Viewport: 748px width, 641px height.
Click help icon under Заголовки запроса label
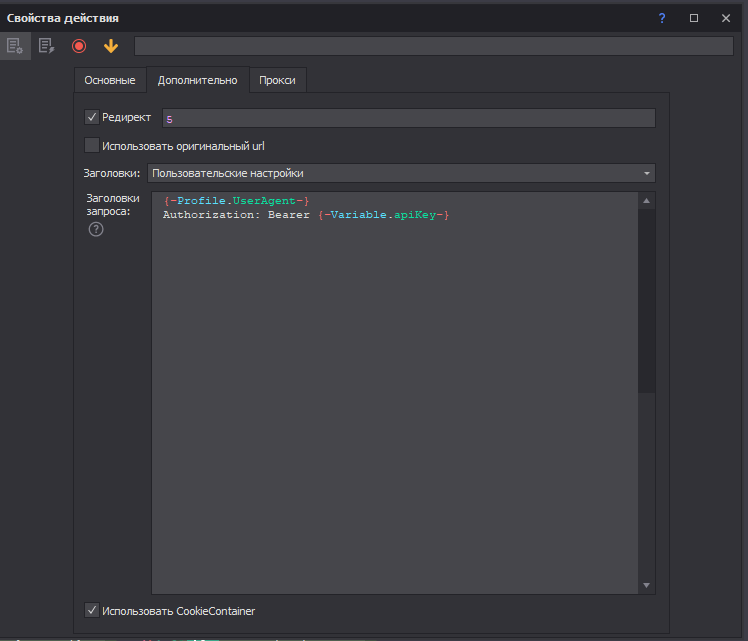tap(96, 230)
